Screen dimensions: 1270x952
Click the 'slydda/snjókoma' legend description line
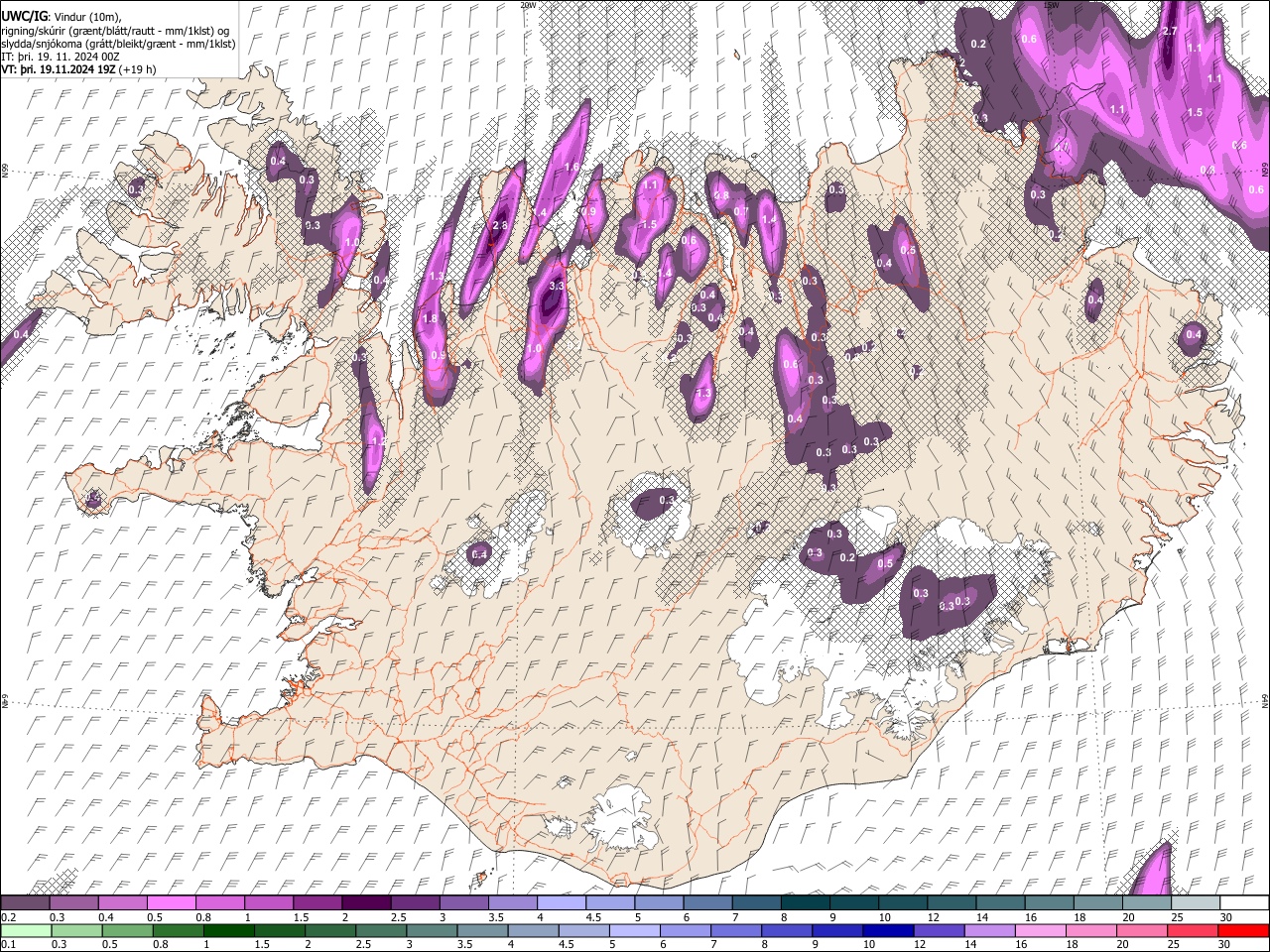pos(118,44)
